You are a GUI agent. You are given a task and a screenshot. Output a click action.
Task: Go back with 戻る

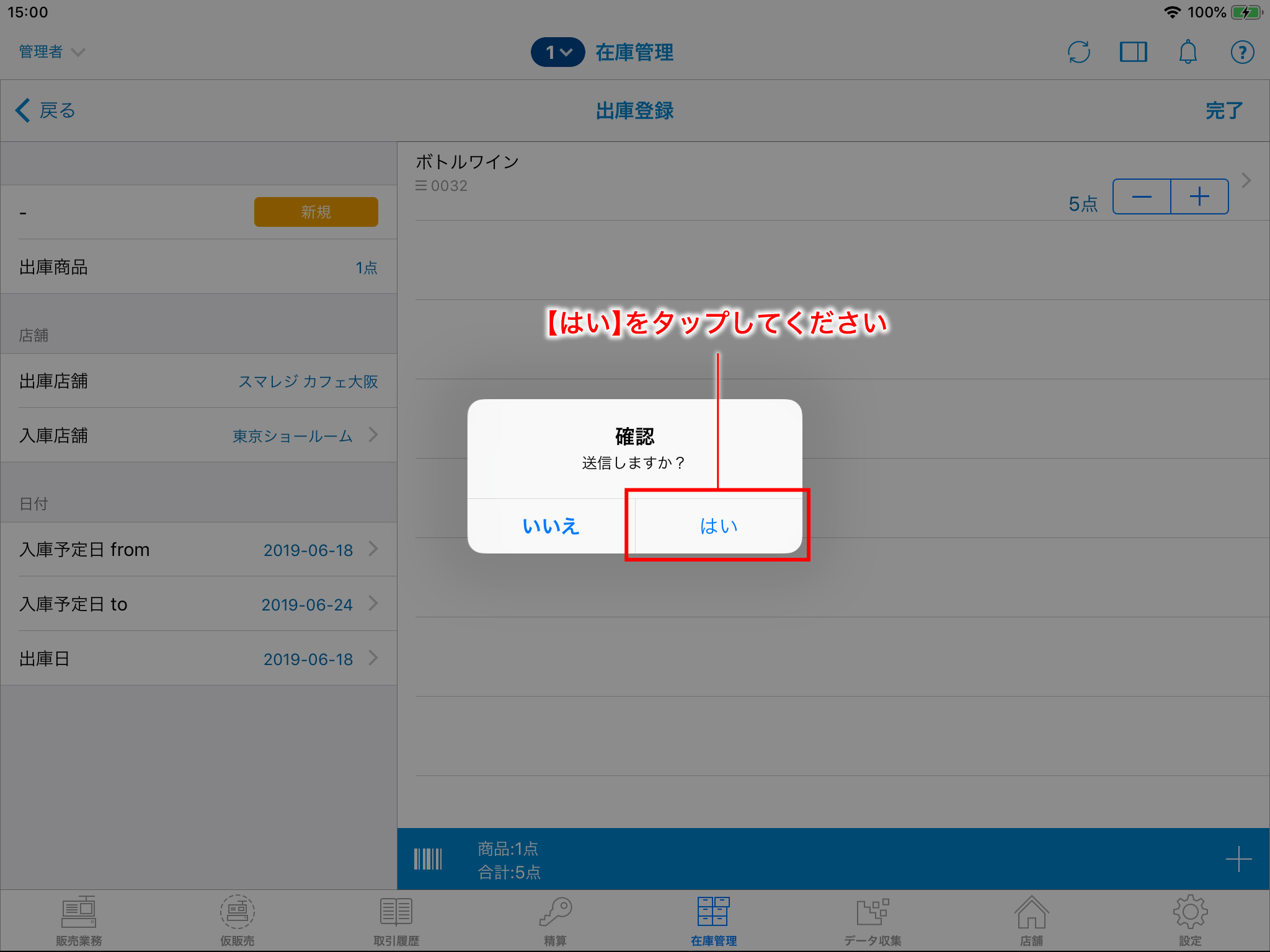(46, 110)
